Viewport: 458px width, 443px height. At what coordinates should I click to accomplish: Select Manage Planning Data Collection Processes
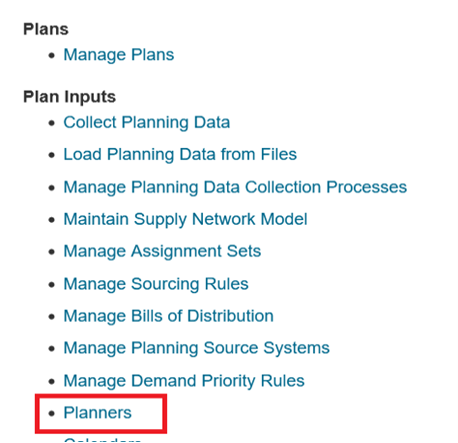point(235,187)
